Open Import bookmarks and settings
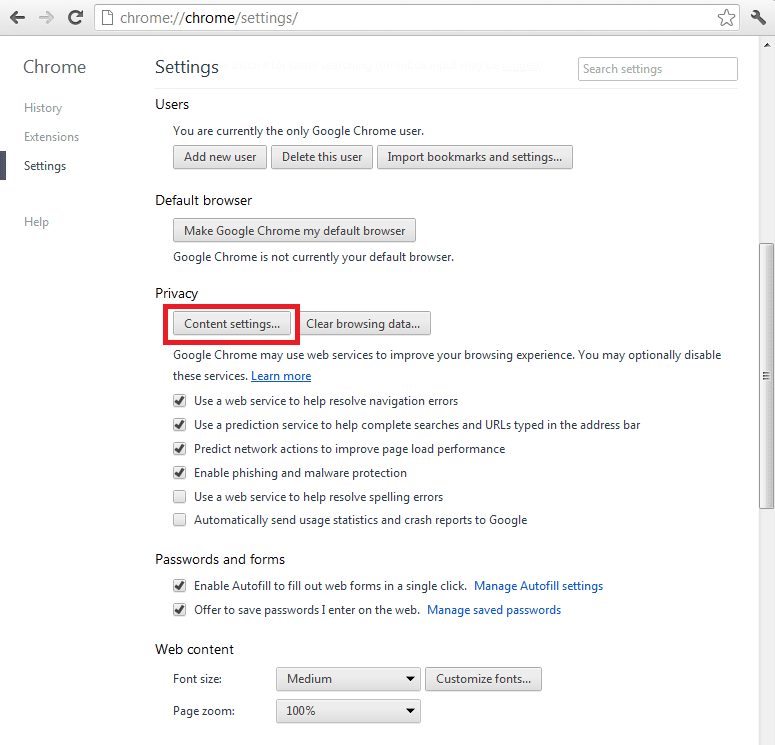 [x=474, y=157]
